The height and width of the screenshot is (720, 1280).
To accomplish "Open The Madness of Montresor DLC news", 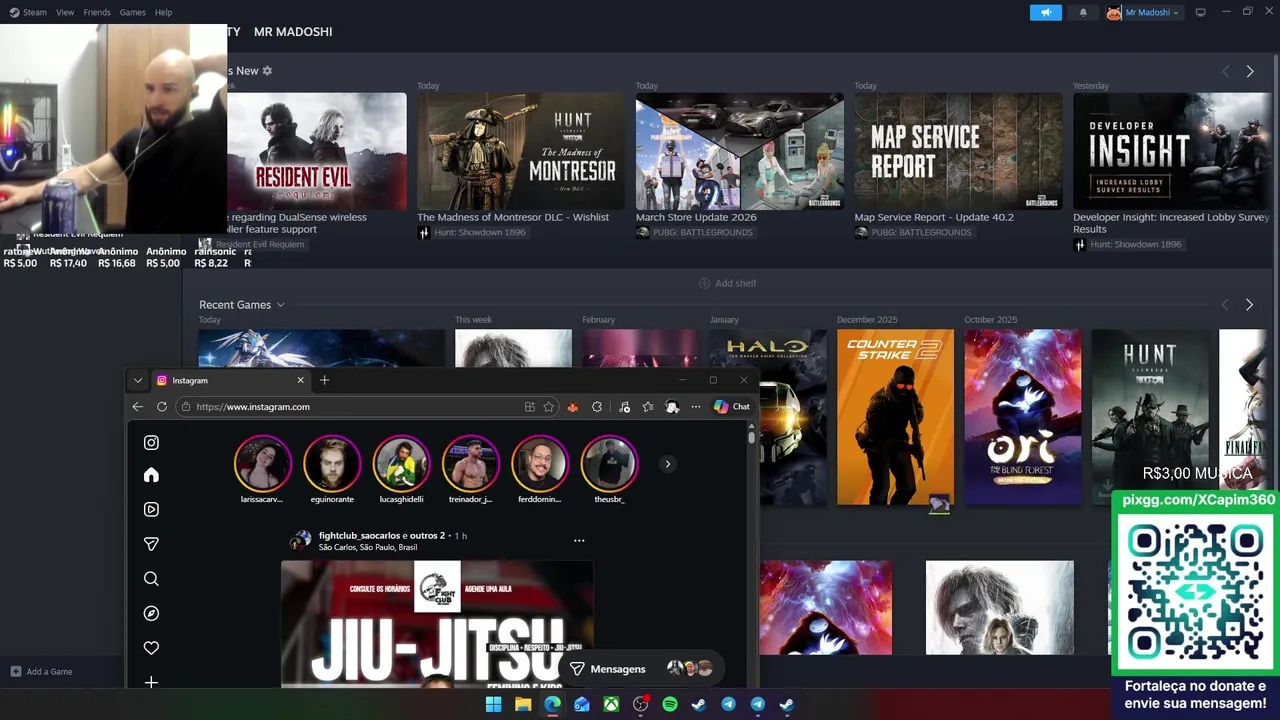I will [x=521, y=151].
